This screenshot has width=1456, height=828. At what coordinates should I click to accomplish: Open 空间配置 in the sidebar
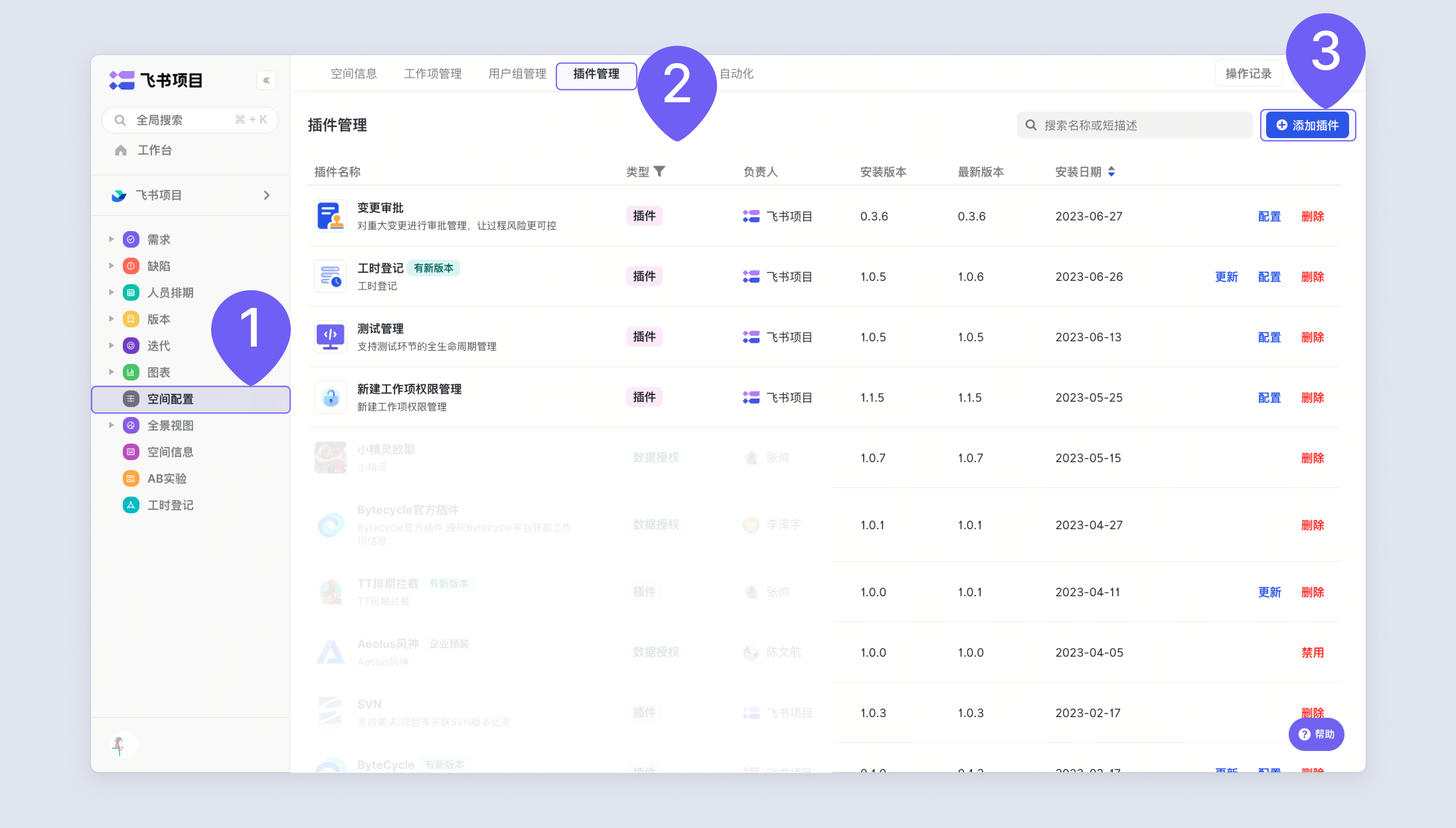pos(191,399)
